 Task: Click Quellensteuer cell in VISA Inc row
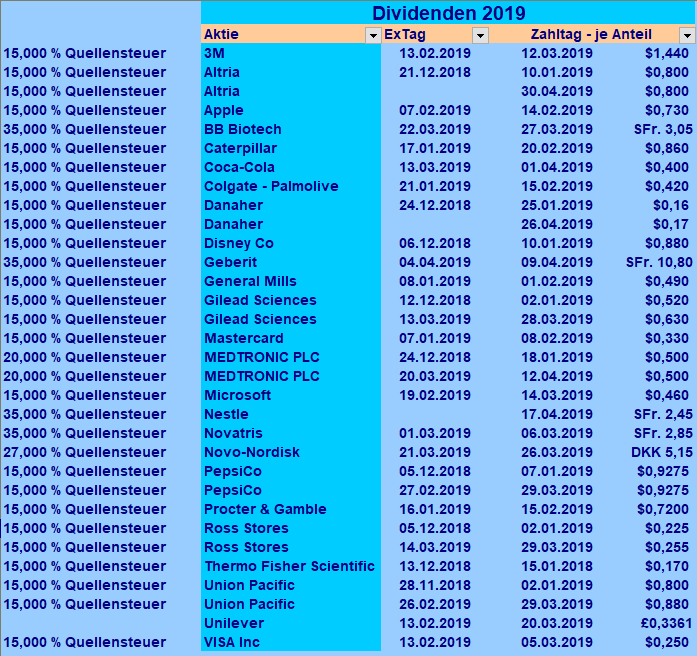point(84,642)
